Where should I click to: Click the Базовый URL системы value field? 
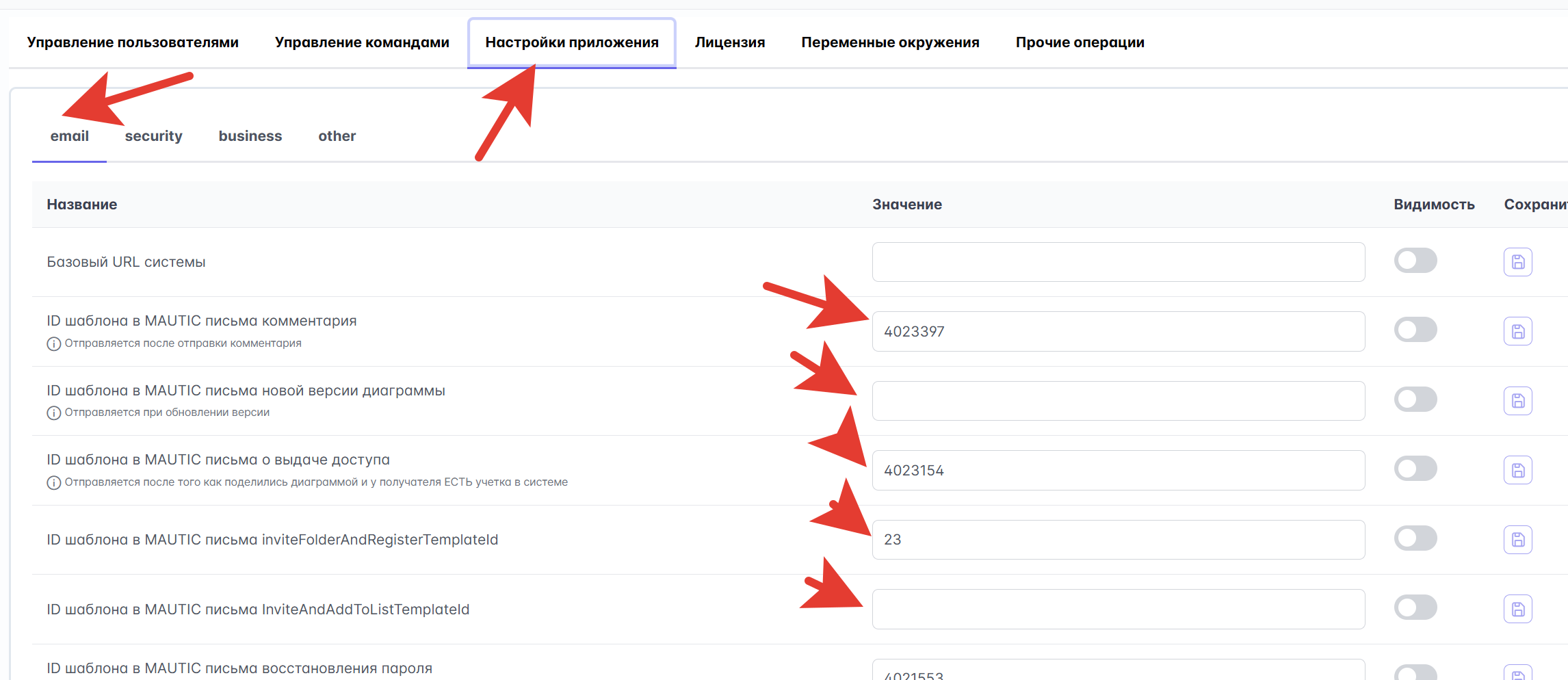coord(1118,262)
